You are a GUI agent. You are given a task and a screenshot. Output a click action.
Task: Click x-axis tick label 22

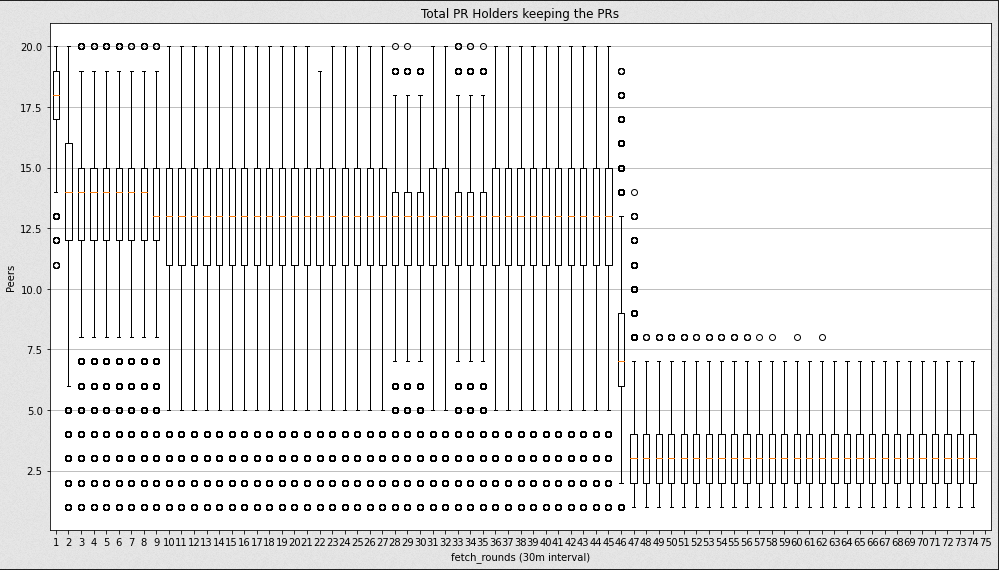click(x=320, y=542)
